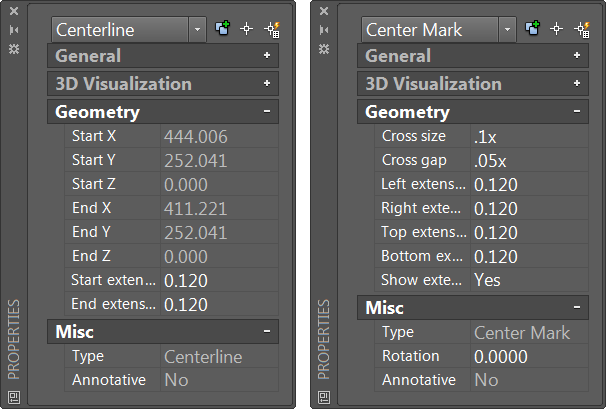Open palette properties menu on Centerline palette
This screenshot has width=606, height=409.
point(14,47)
